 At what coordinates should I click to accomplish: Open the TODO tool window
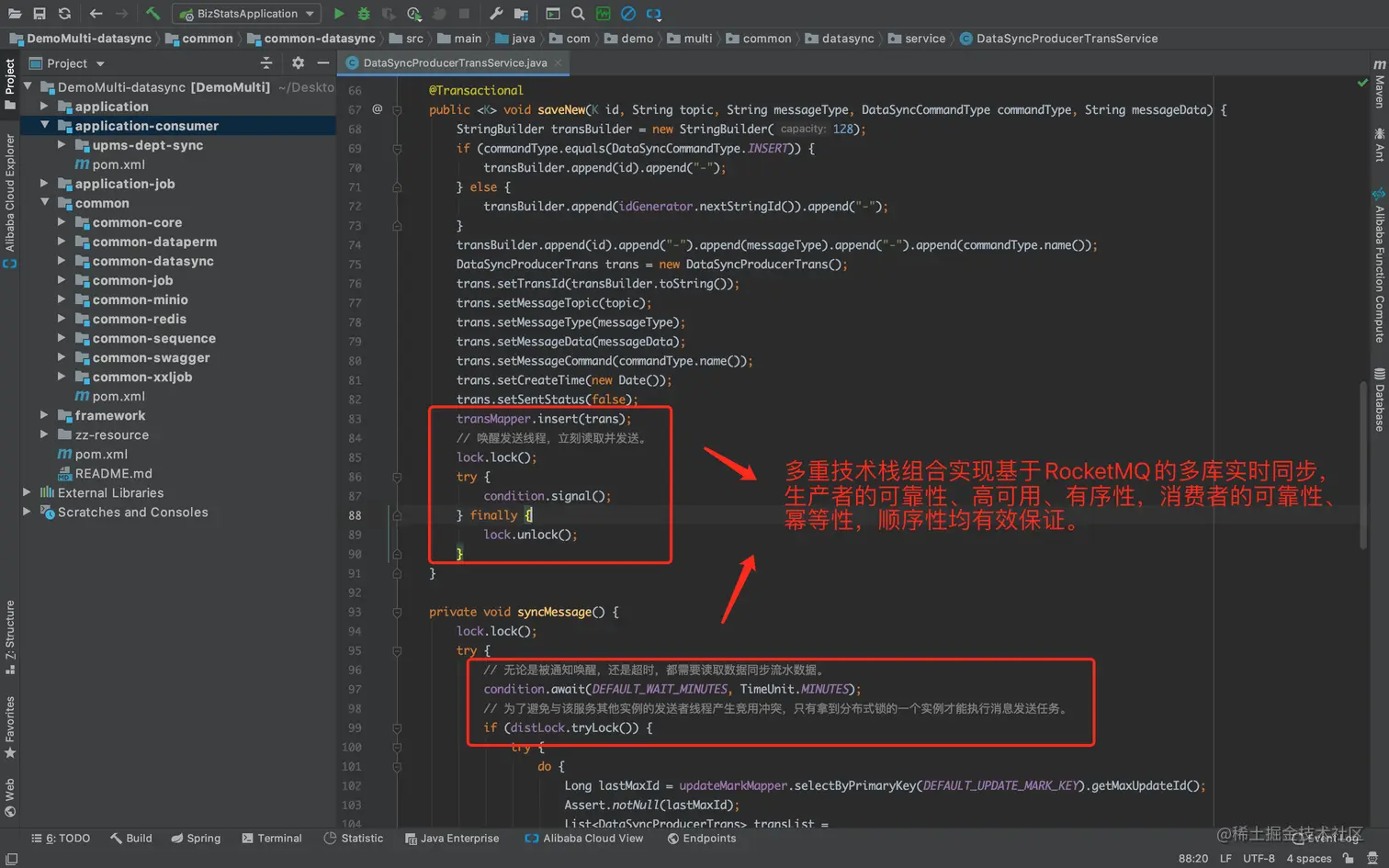(x=61, y=838)
